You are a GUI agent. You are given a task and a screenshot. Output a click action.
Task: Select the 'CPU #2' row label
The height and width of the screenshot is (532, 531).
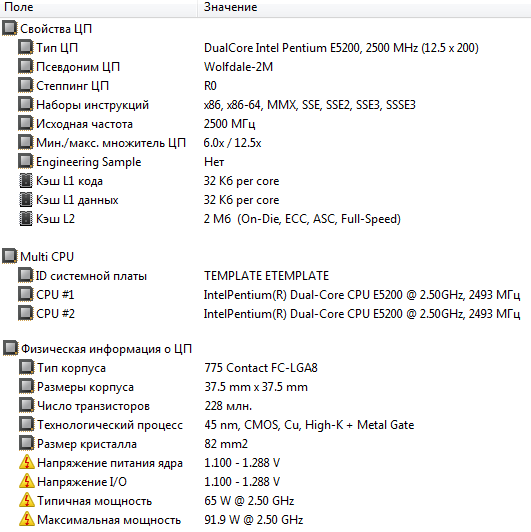(55, 314)
